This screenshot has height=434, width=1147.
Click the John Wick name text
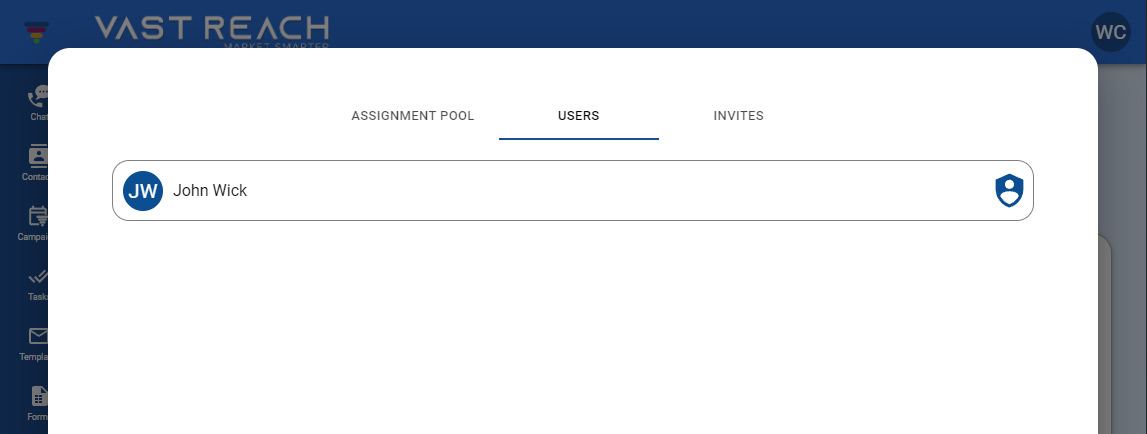[x=210, y=190]
